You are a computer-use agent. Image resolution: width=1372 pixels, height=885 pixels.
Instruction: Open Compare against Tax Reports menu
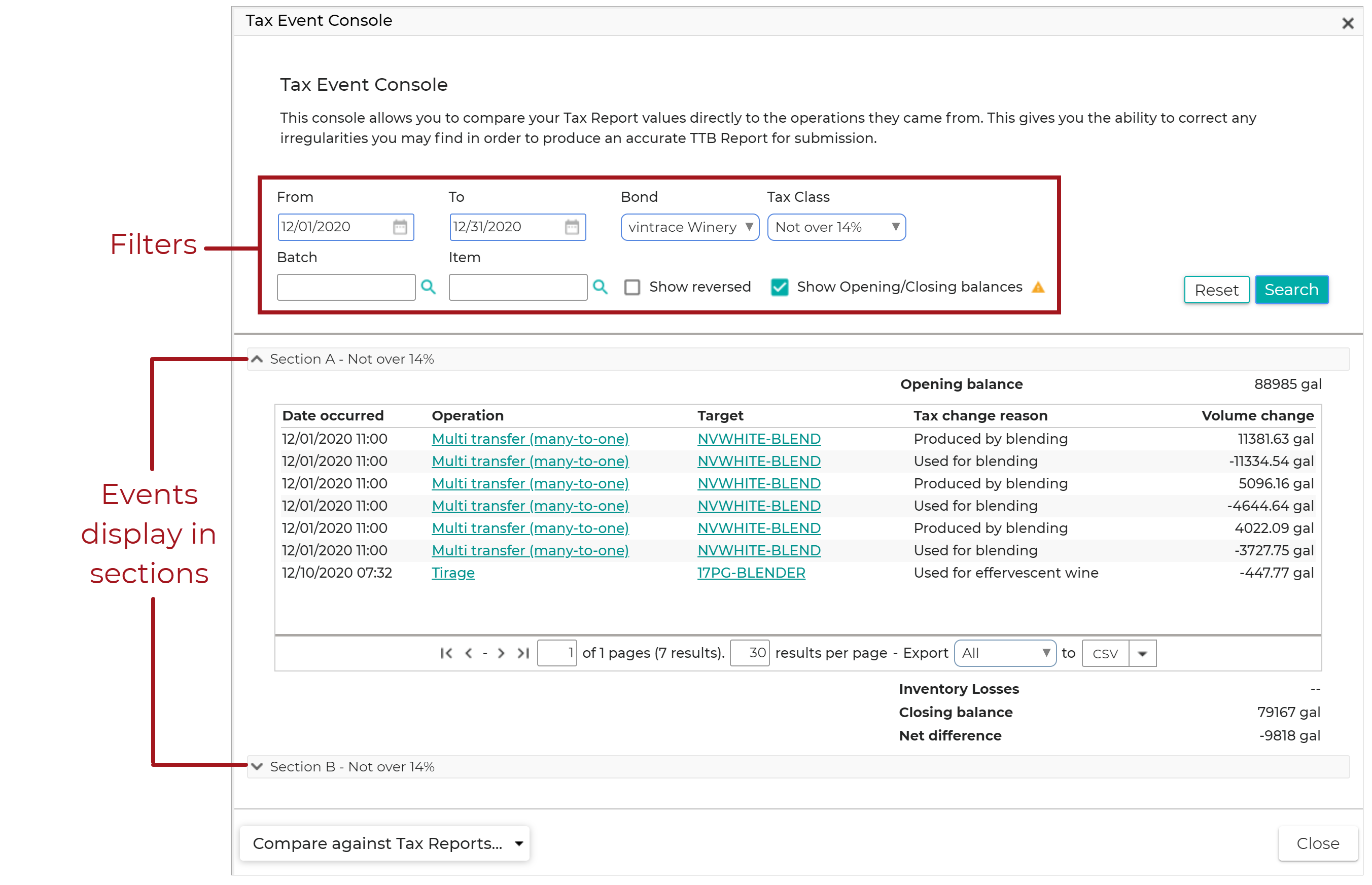384,843
